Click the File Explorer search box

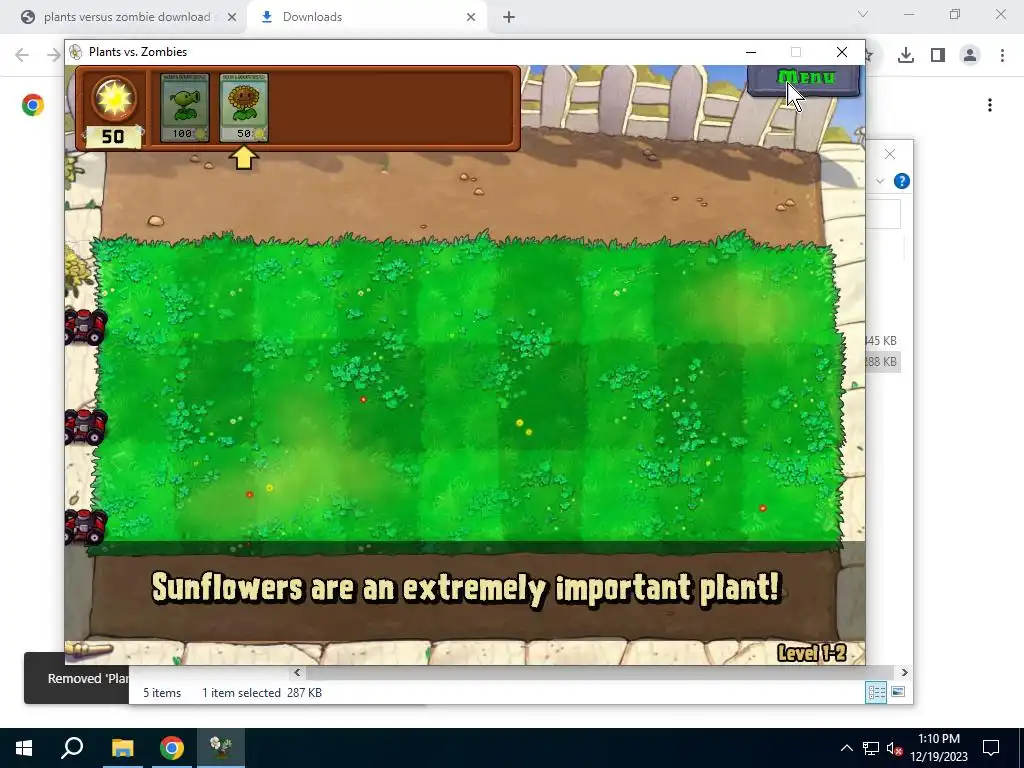(x=883, y=214)
